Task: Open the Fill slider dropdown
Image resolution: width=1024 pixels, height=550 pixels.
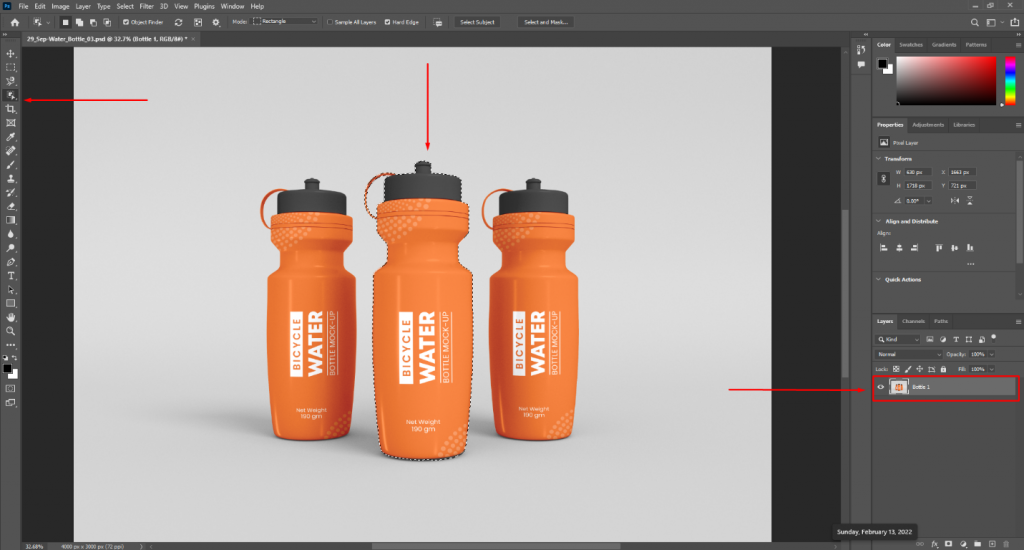Action: 992,369
